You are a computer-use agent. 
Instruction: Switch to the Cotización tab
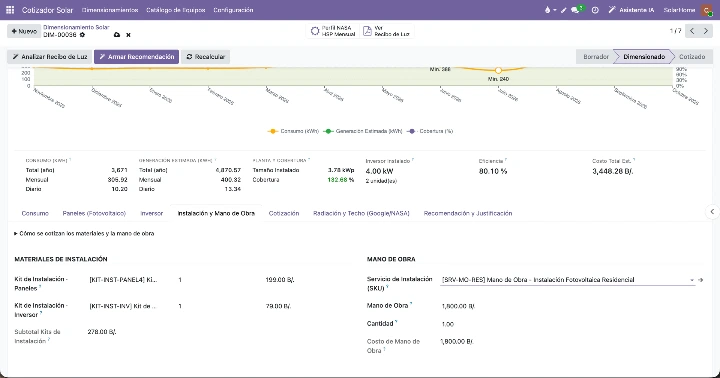point(284,213)
